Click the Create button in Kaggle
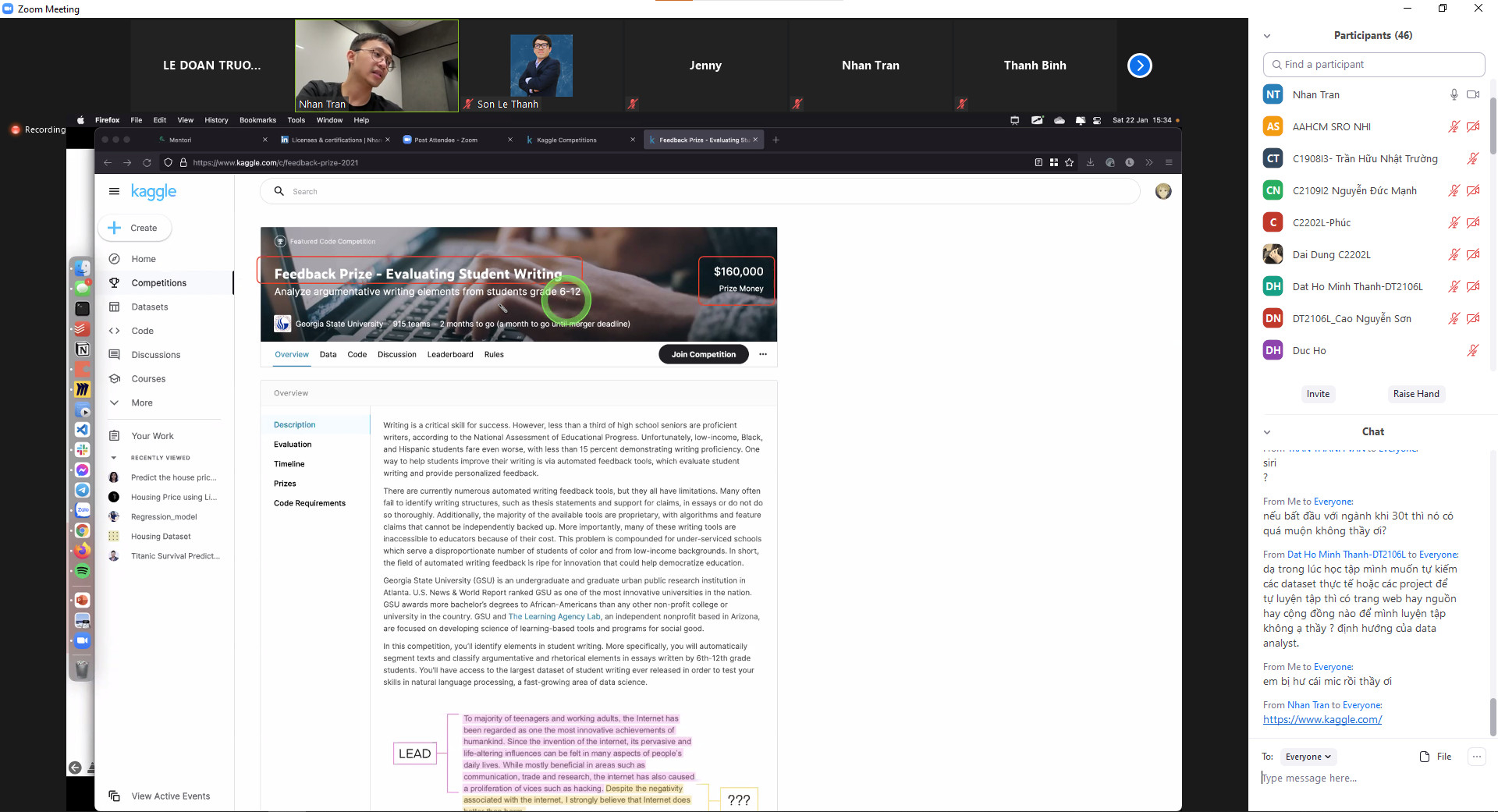Viewport: 1498px width, 812px height. pos(134,228)
